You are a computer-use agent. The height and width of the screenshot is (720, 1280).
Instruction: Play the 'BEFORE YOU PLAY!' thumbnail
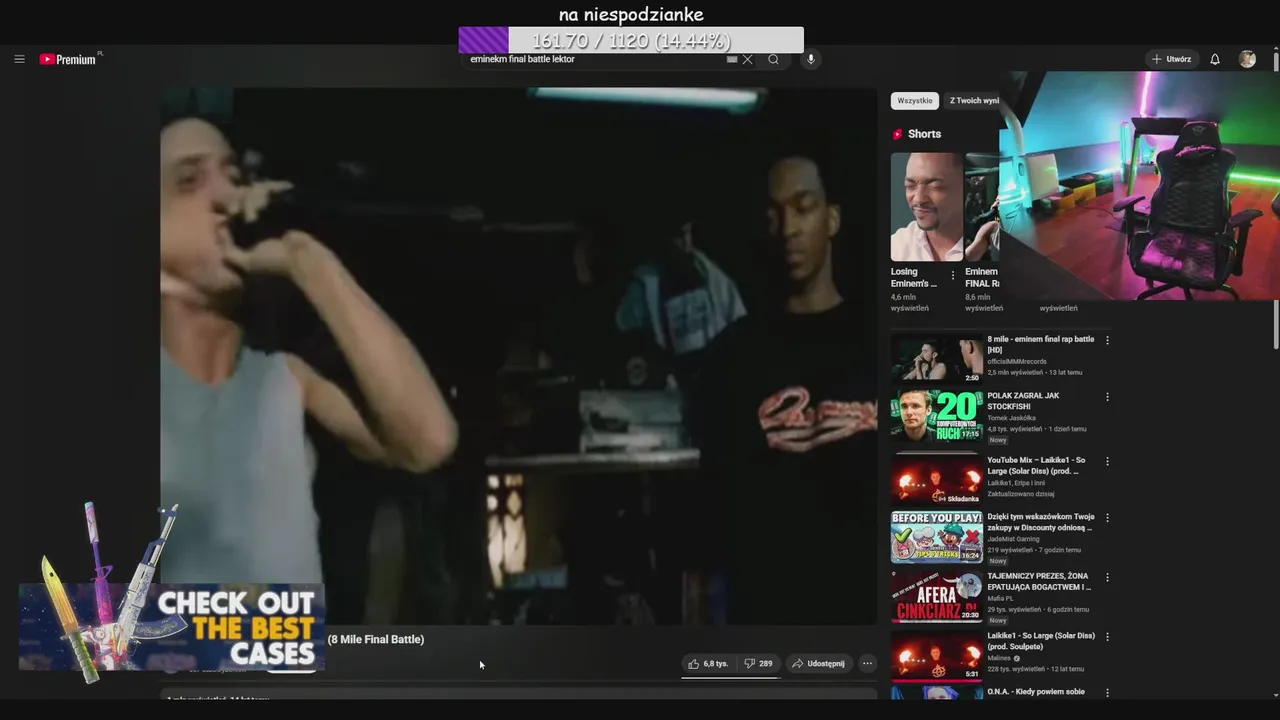point(937,537)
